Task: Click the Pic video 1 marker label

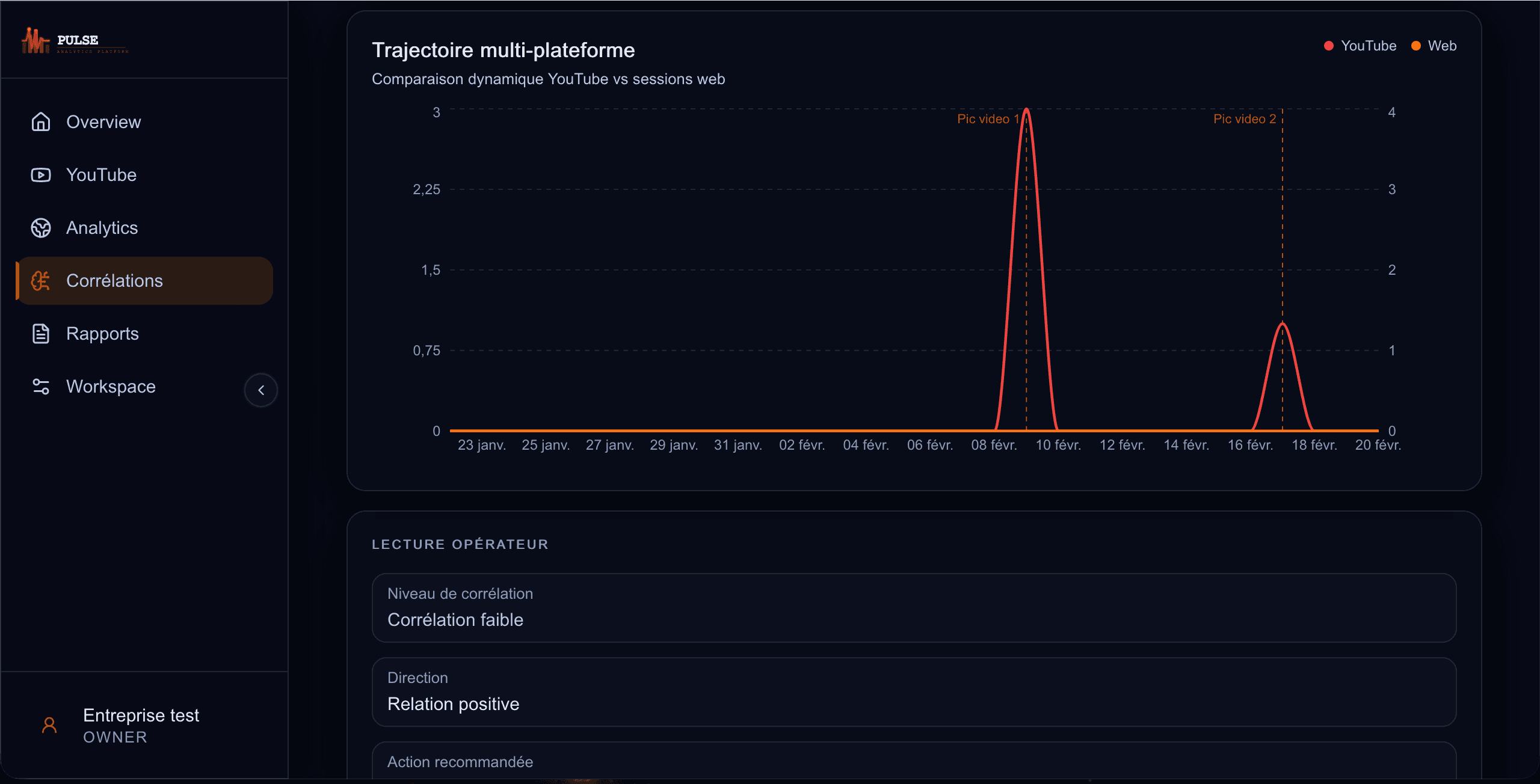Action: coord(988,119)
